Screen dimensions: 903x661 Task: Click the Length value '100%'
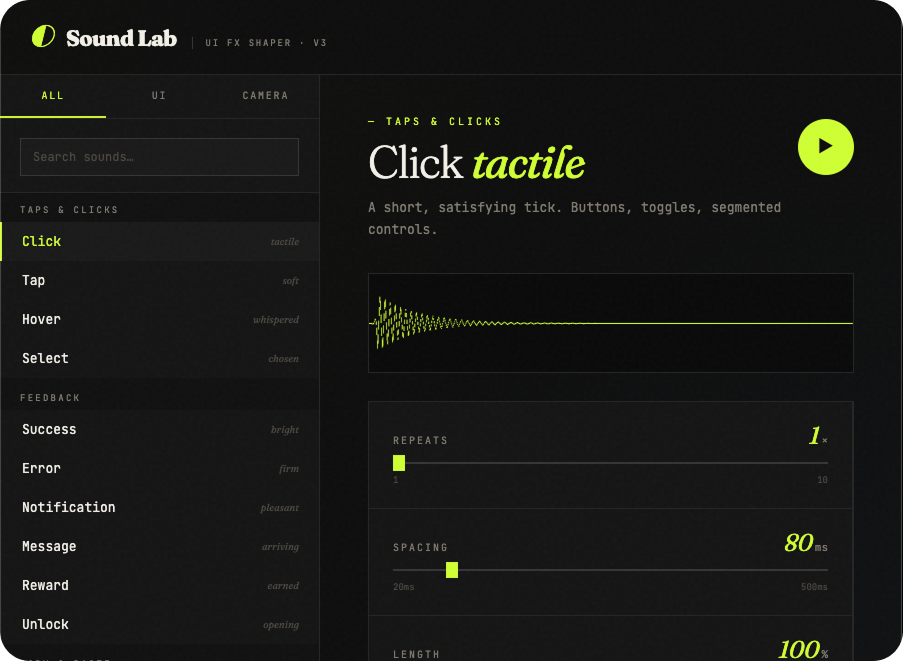tap(803, 650)
